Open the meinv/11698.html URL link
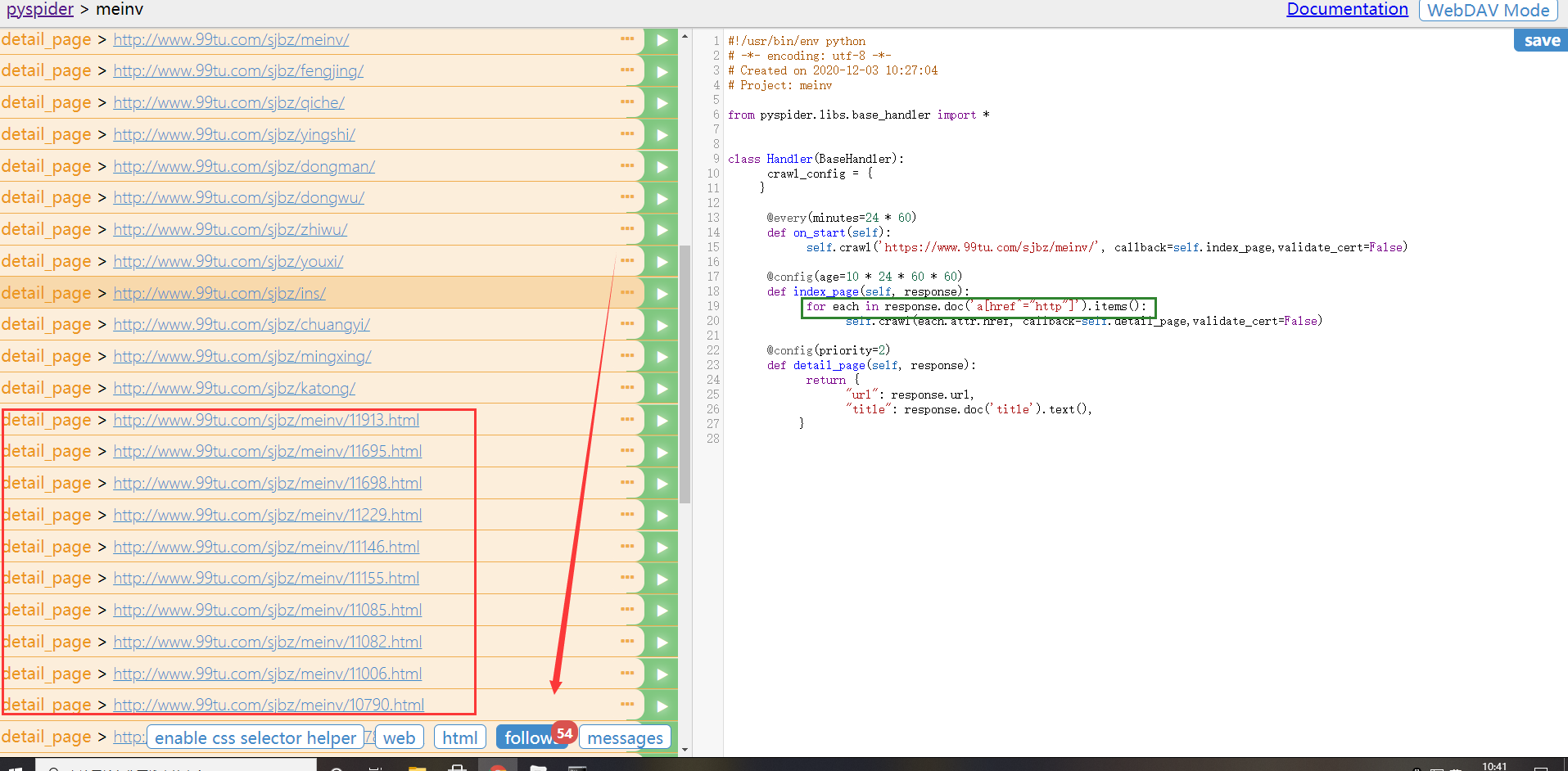Screen dimensions: 1568x771 pos(268,483)
